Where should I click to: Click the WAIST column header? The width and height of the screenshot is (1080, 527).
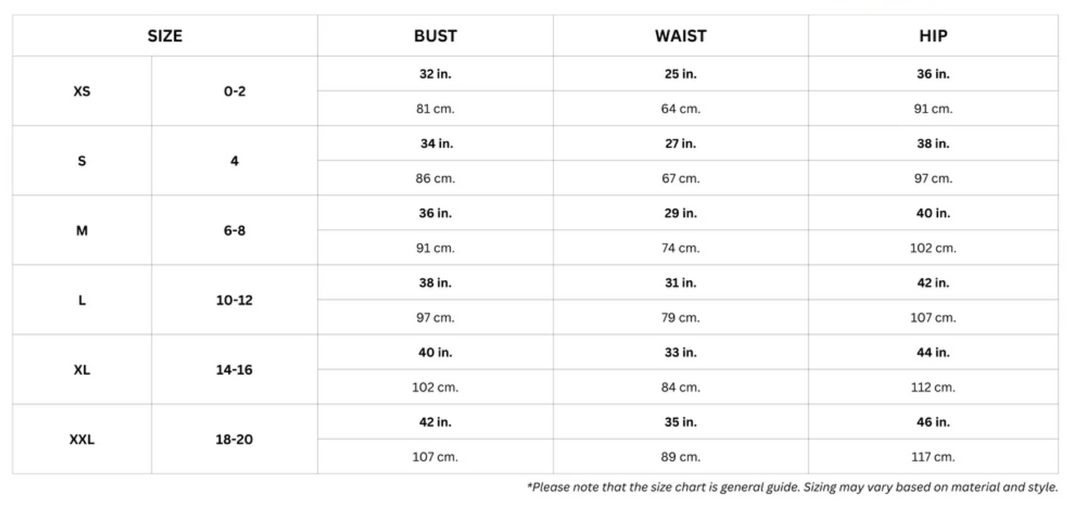point(680,36)
